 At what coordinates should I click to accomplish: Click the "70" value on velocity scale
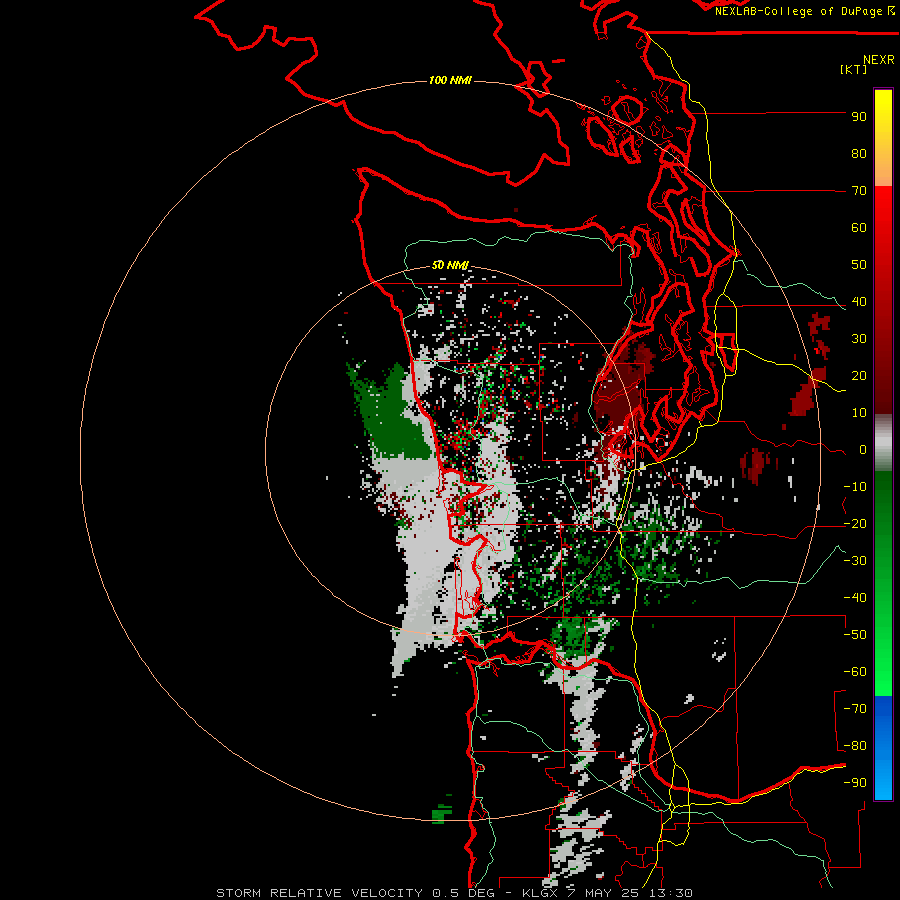tap(859, 191)
